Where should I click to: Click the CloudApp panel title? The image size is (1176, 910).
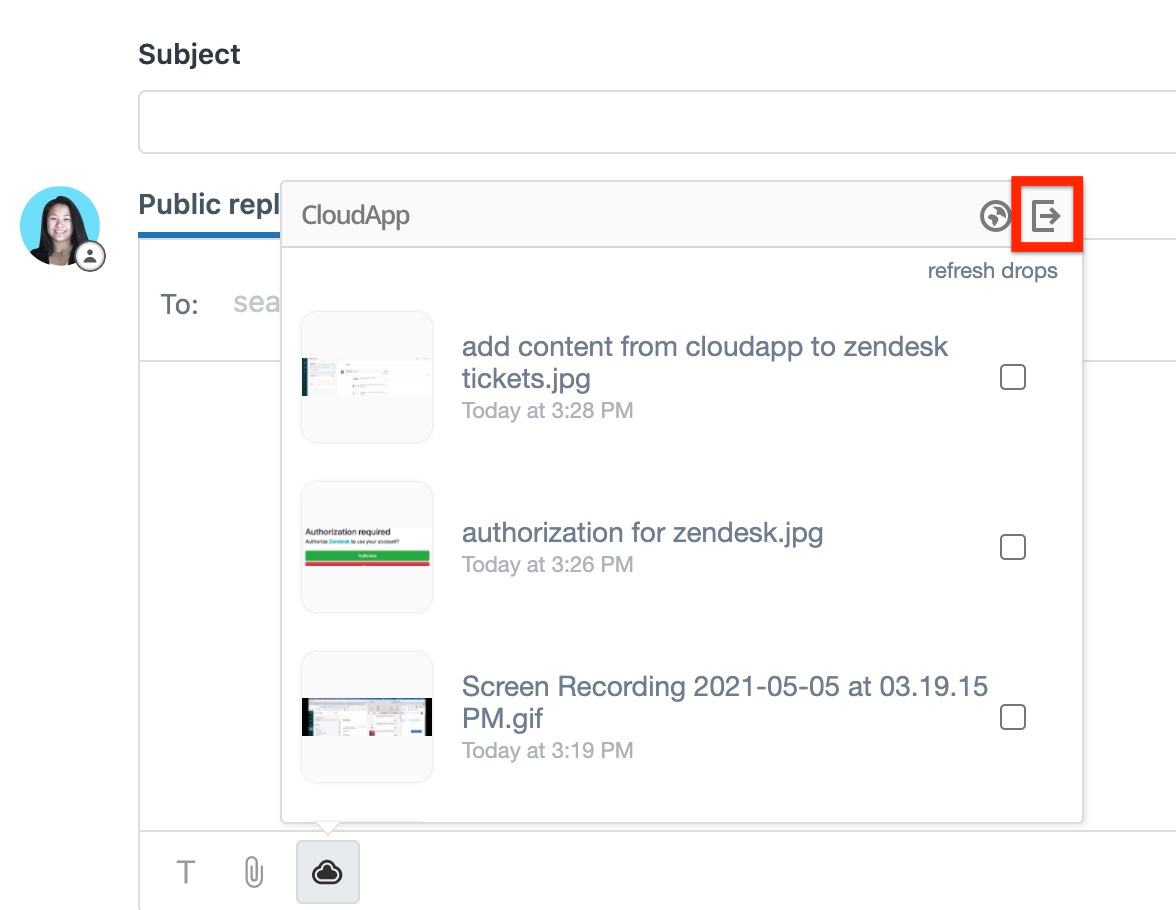[356, 215]
